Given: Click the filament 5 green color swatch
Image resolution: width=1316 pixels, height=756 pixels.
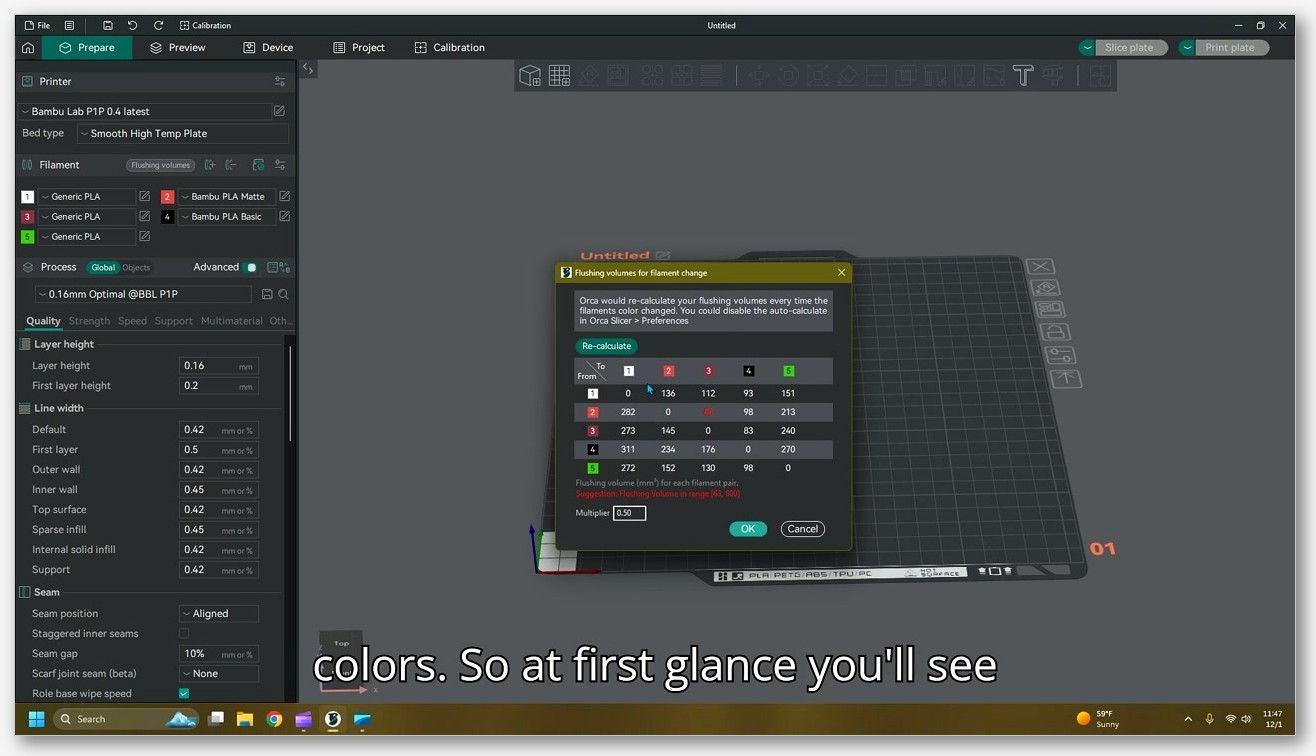Looking at the screenshot, I should pos(27,236).
